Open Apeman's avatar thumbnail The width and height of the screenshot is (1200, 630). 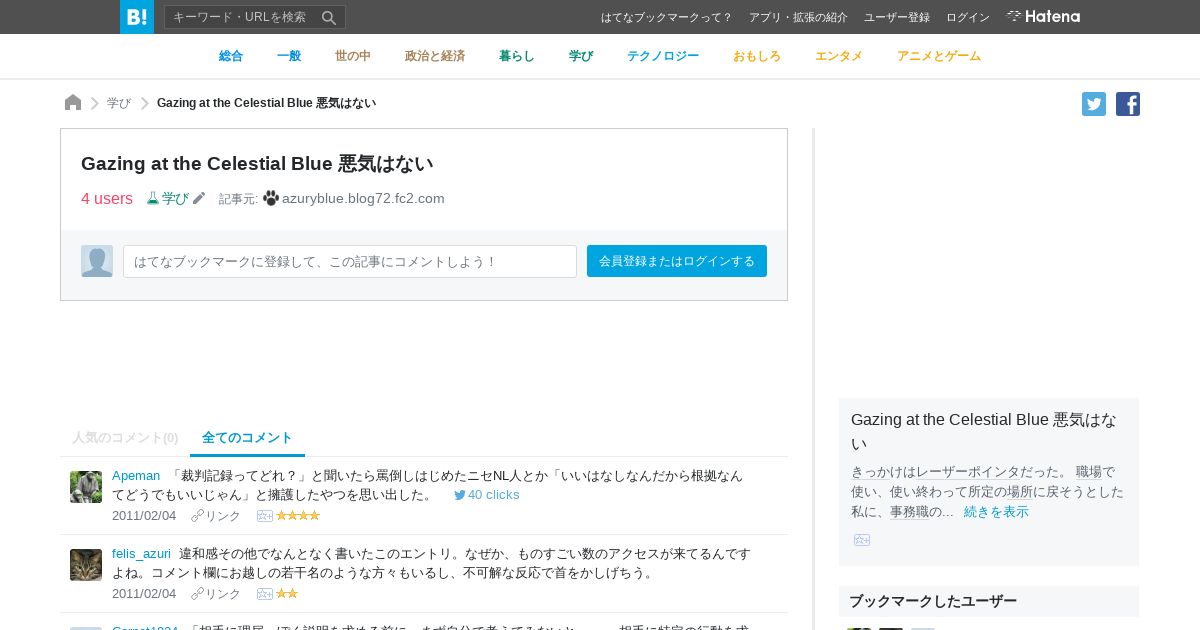tap(86, 487)
